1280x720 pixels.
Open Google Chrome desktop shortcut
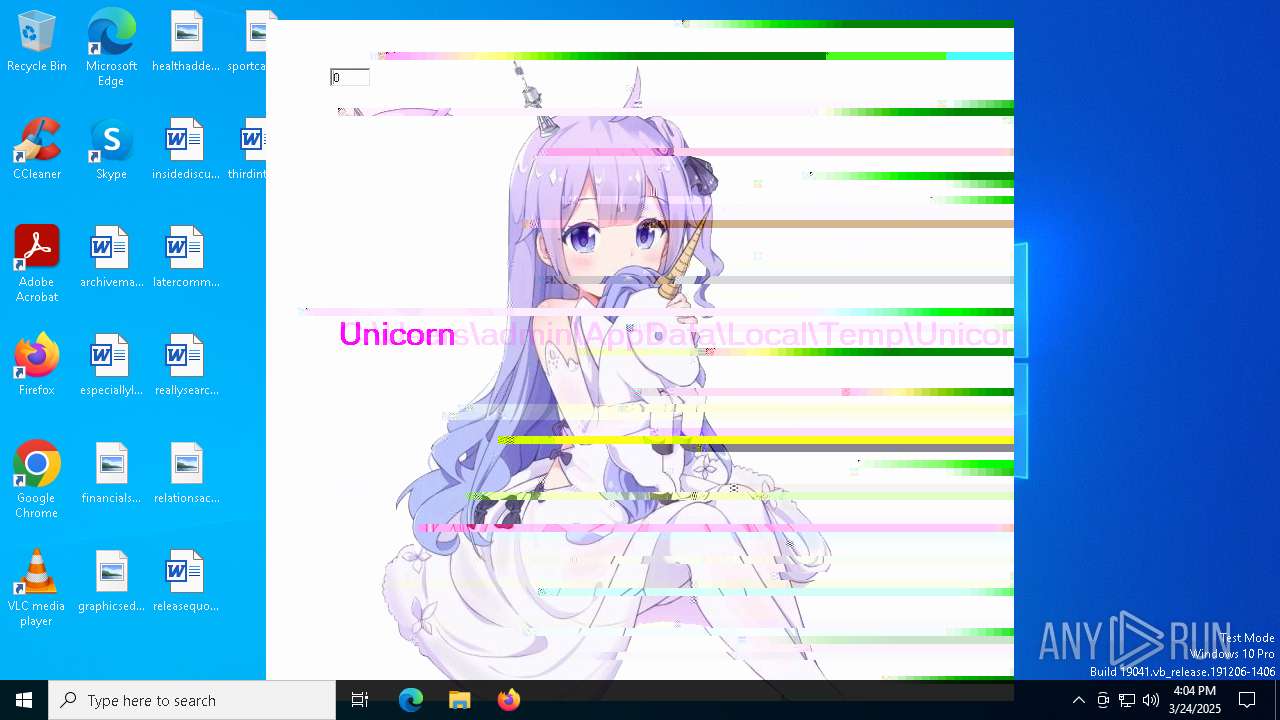tap(37, 480)
